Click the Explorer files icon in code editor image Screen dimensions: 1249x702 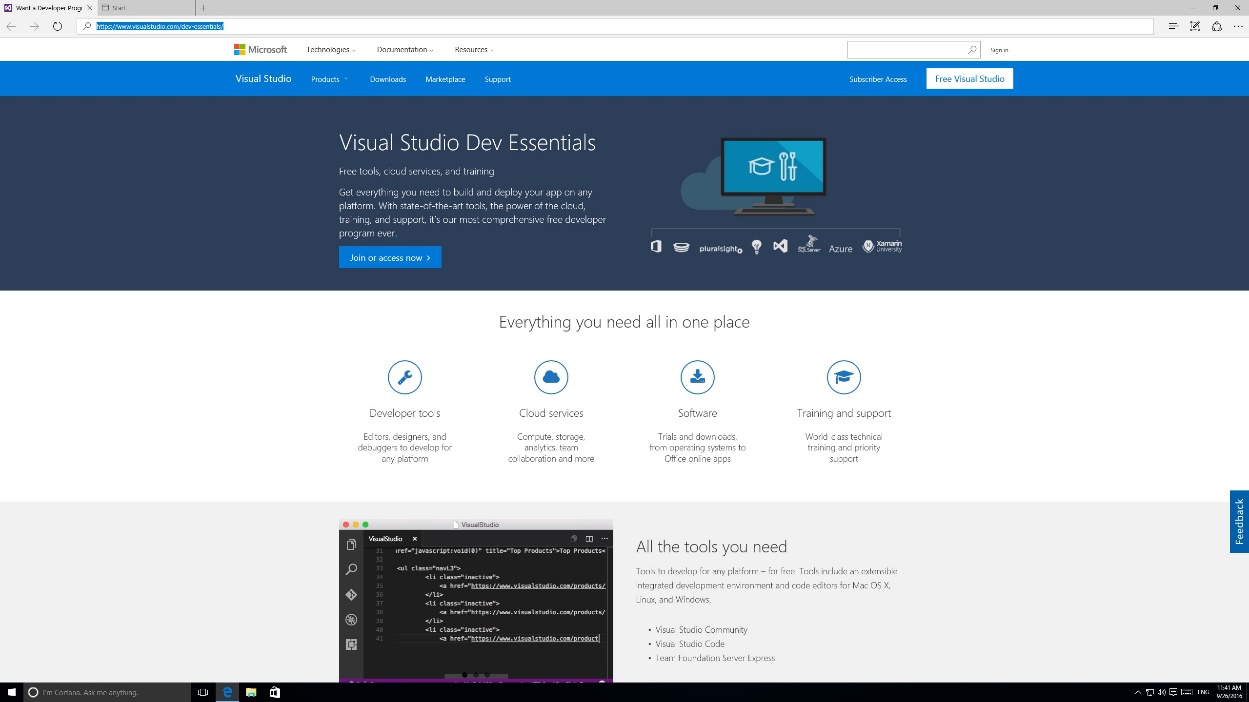[x=351, y=545]
